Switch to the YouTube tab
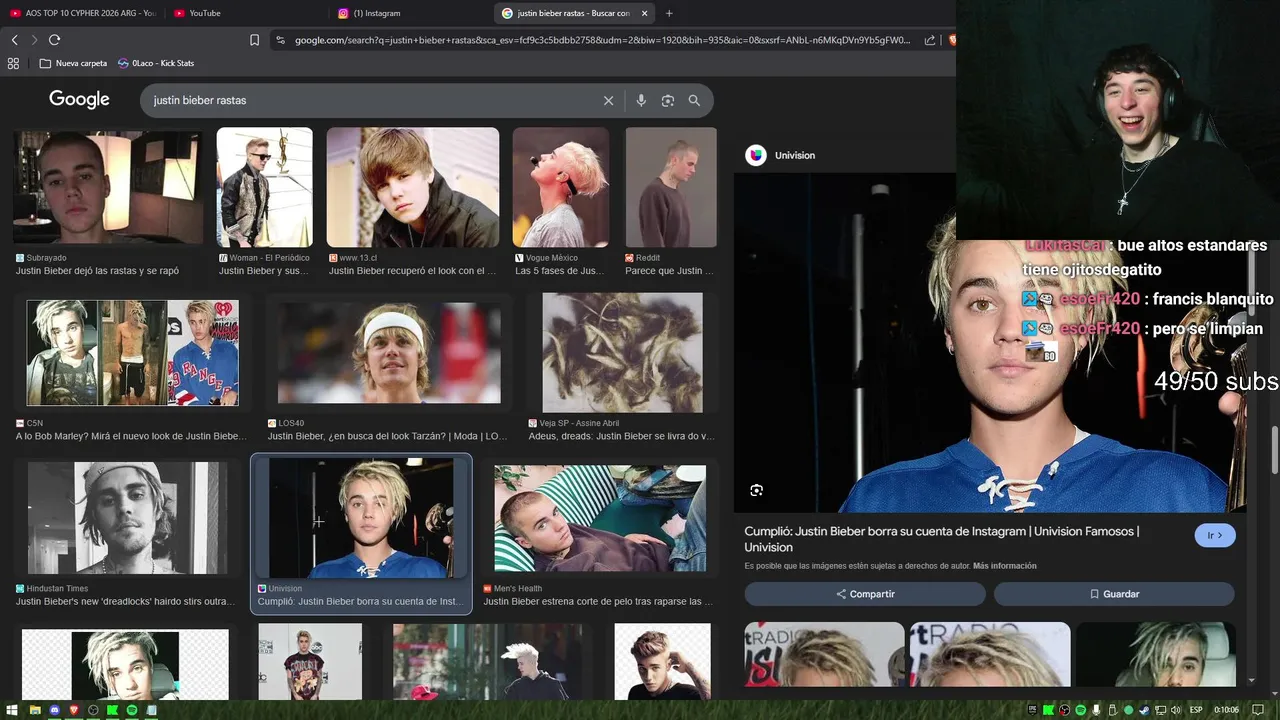Screen dimensions: 1280x720 pyautogui.click(x=245, y=13)
